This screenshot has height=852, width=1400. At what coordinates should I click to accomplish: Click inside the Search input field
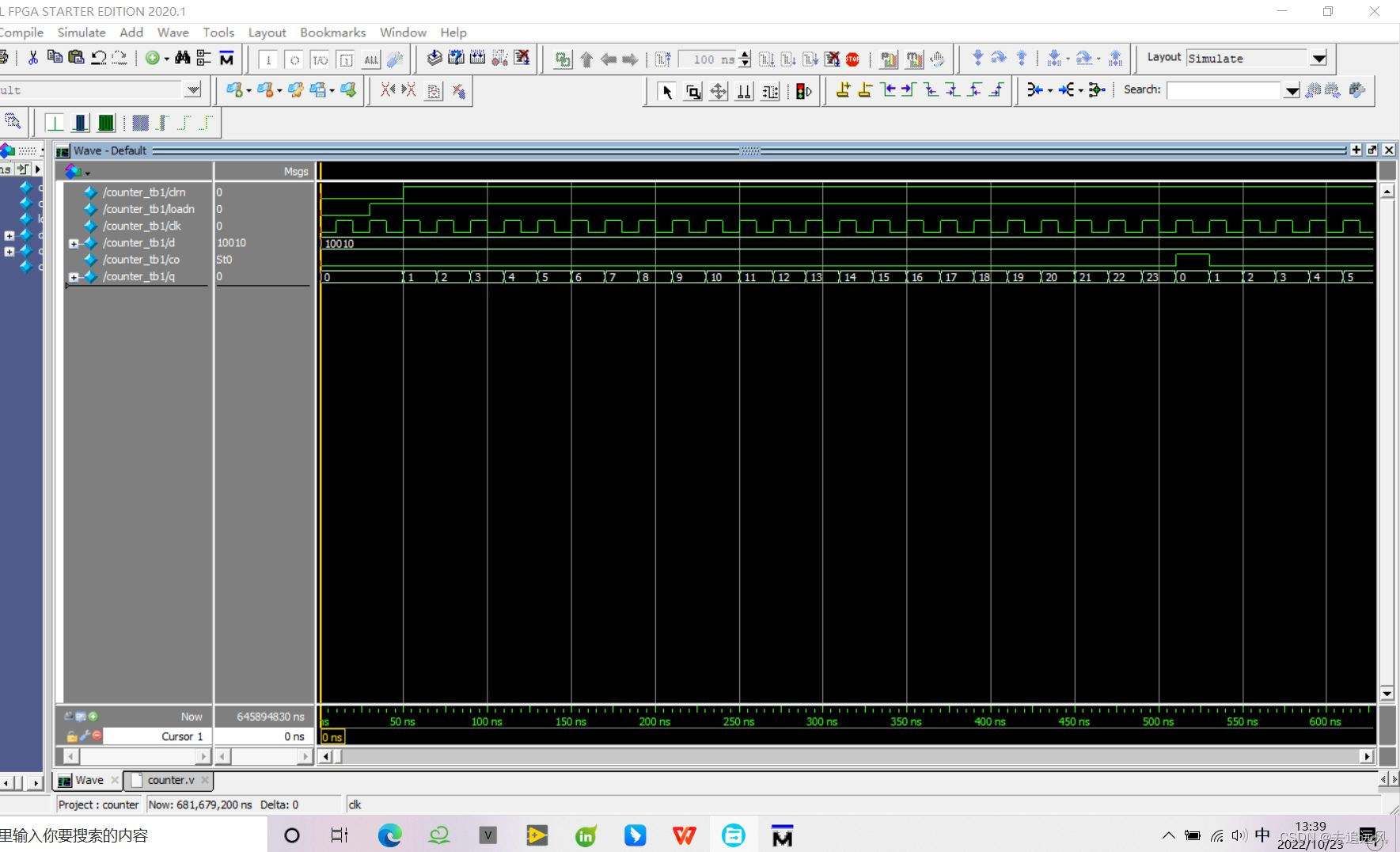click(1223, 89)
